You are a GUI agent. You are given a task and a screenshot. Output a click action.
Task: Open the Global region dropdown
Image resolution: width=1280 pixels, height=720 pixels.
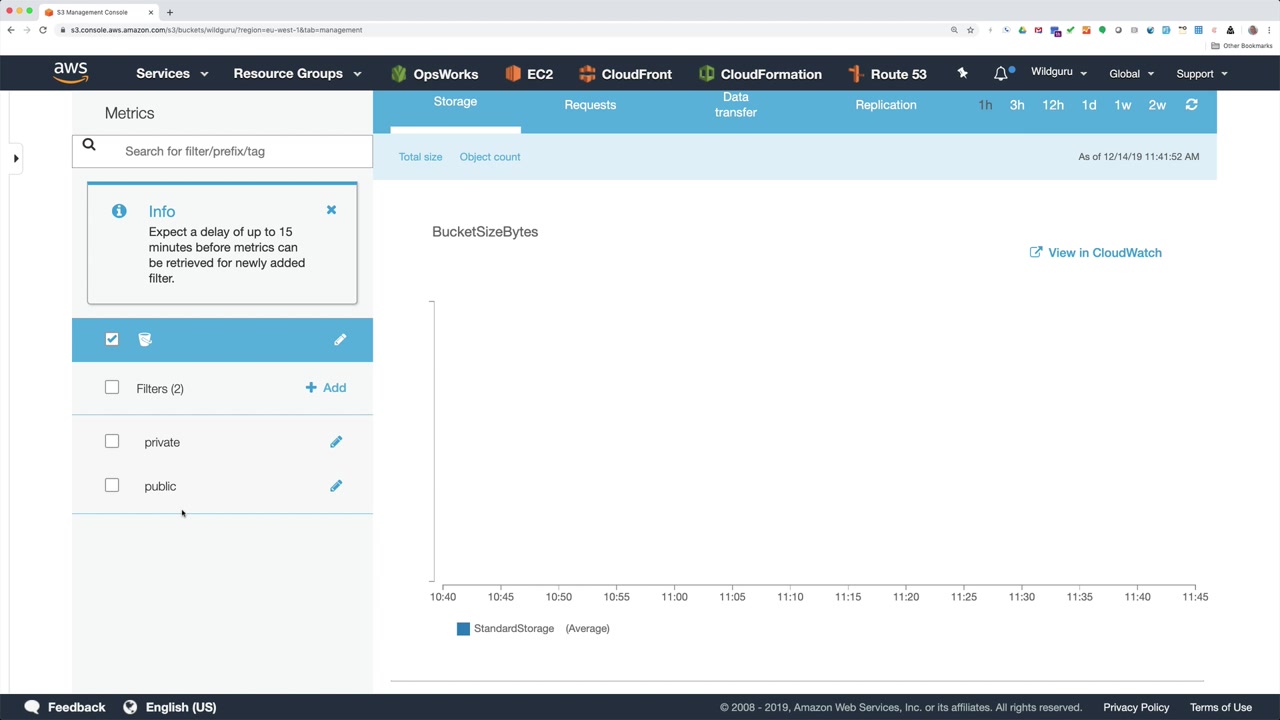(1131, 74)
